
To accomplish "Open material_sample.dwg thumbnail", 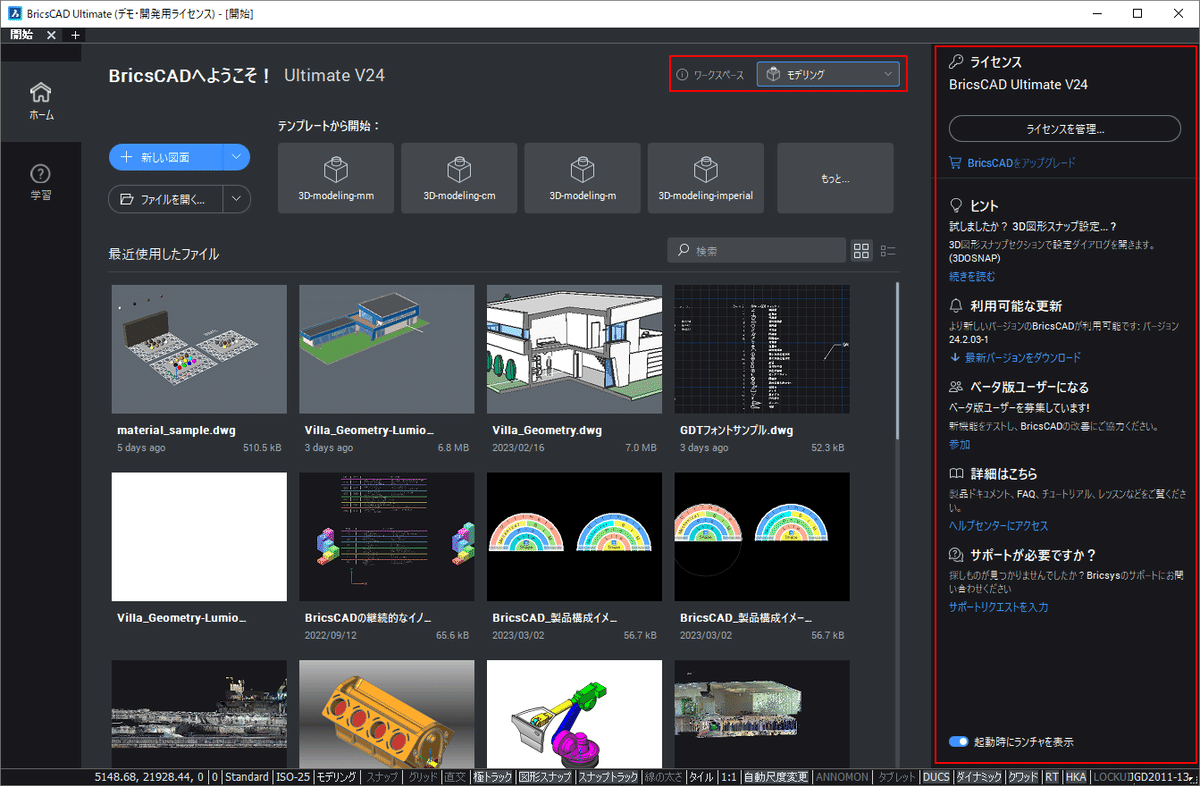I will (199, 349).
